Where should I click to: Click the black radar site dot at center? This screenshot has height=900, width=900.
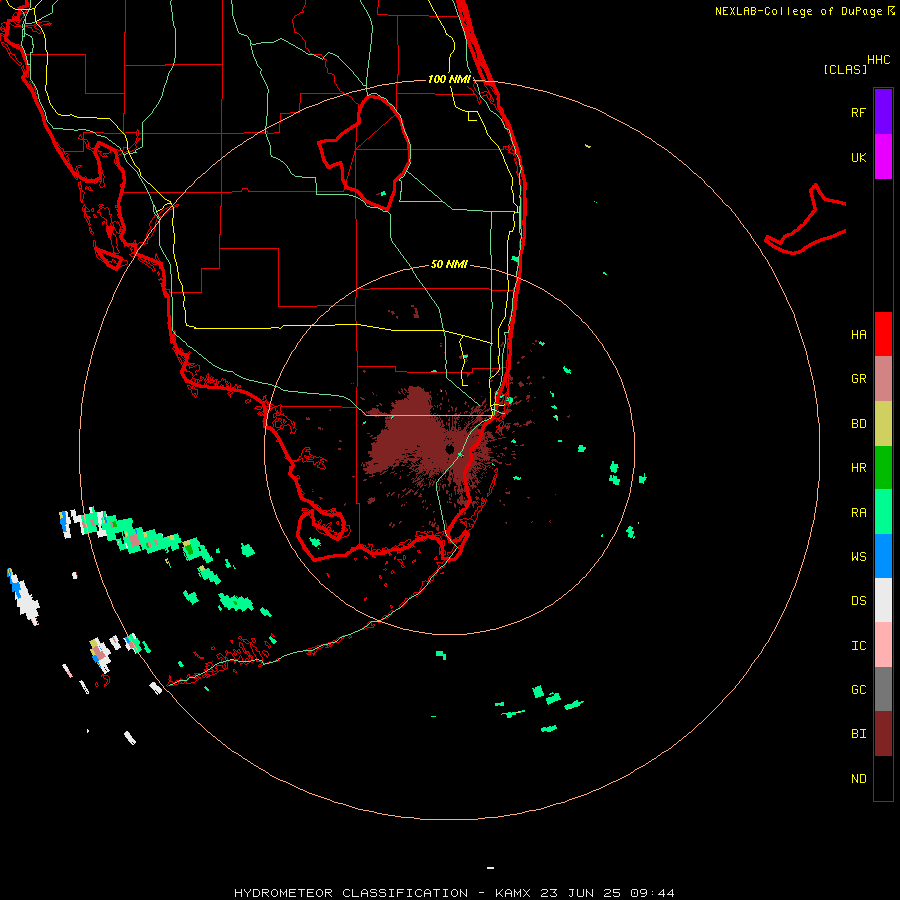coord(449,448)
